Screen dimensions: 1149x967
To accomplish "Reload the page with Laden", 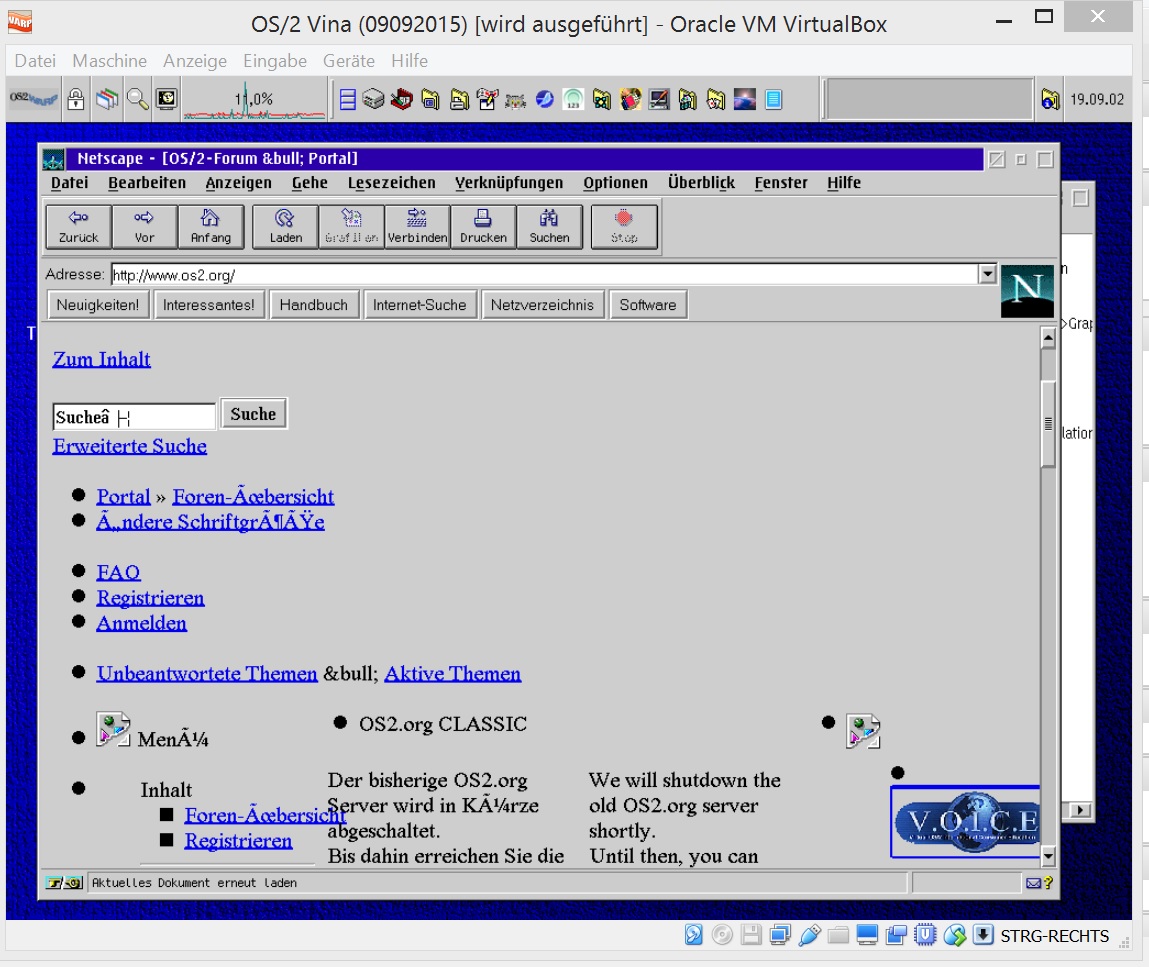I will [286, 227].
